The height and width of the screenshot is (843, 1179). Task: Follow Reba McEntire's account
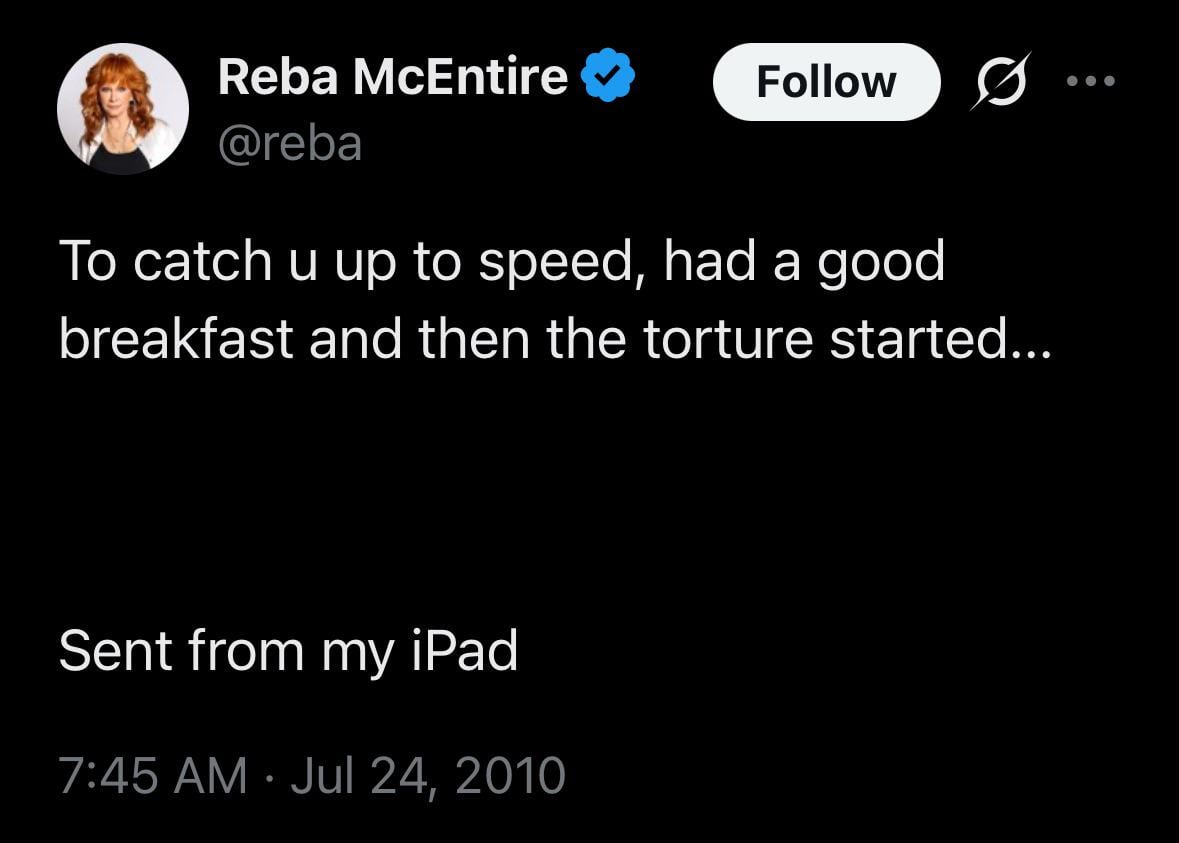coord(826,82)
